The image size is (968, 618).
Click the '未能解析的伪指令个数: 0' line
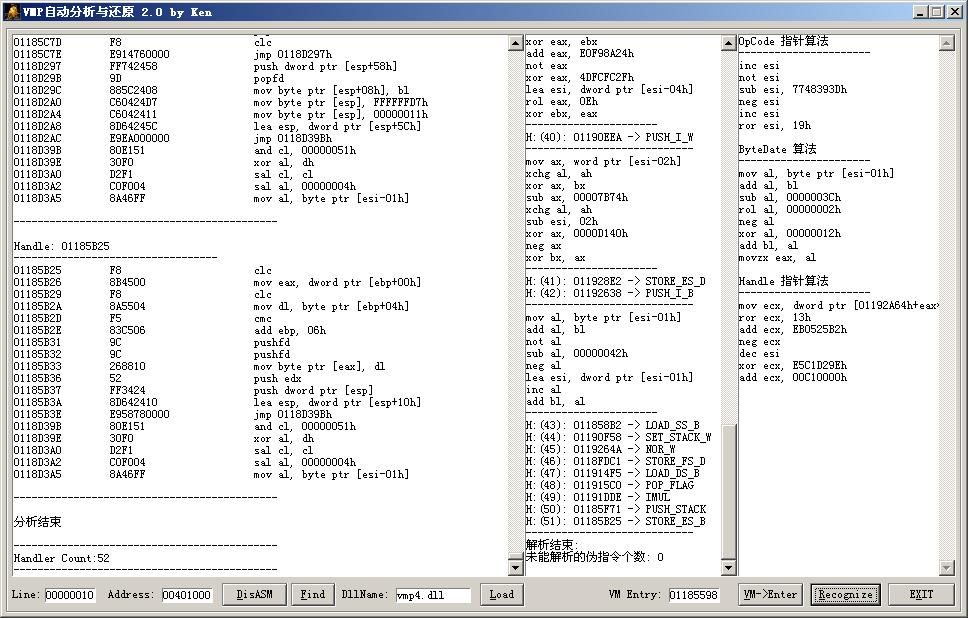tap(595, 557)
